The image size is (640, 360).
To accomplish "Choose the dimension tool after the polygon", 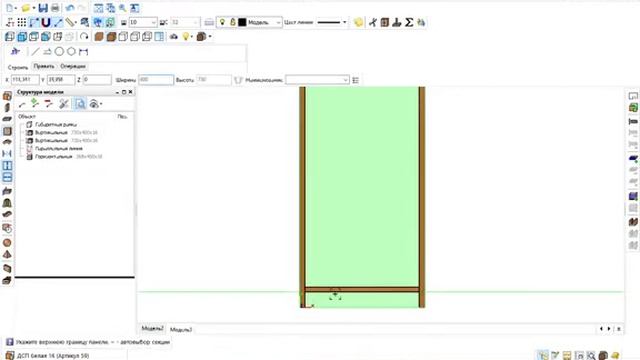I will click(84, 51).
